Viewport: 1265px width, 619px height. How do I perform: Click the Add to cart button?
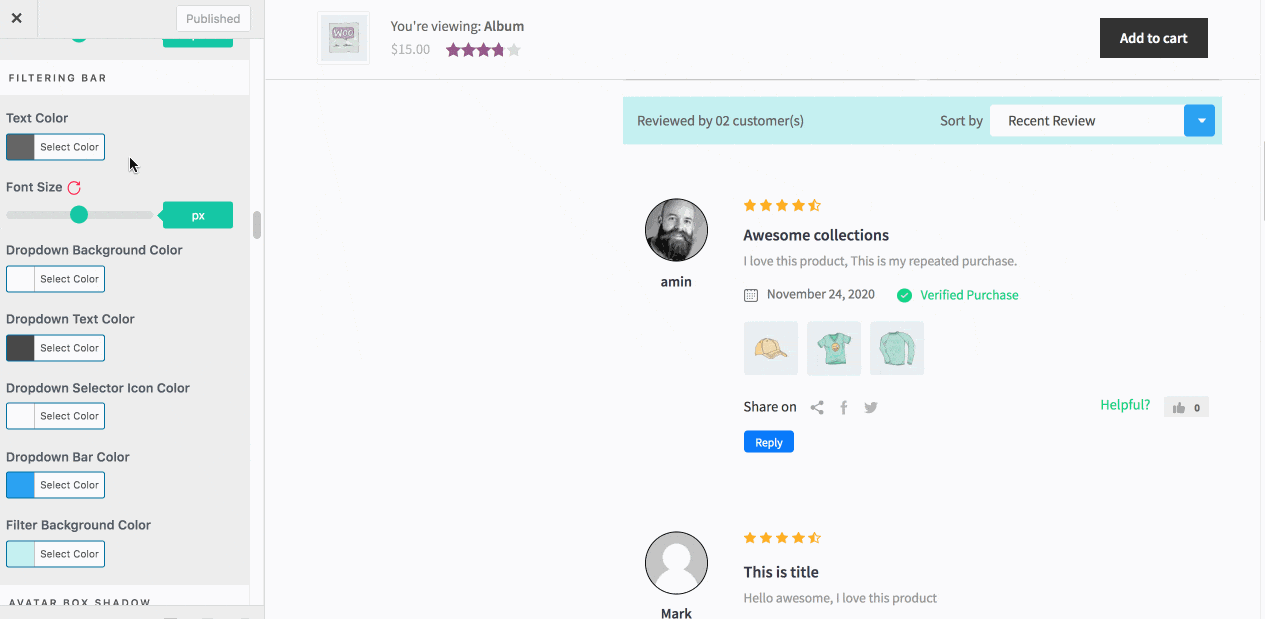(1153, 37)
